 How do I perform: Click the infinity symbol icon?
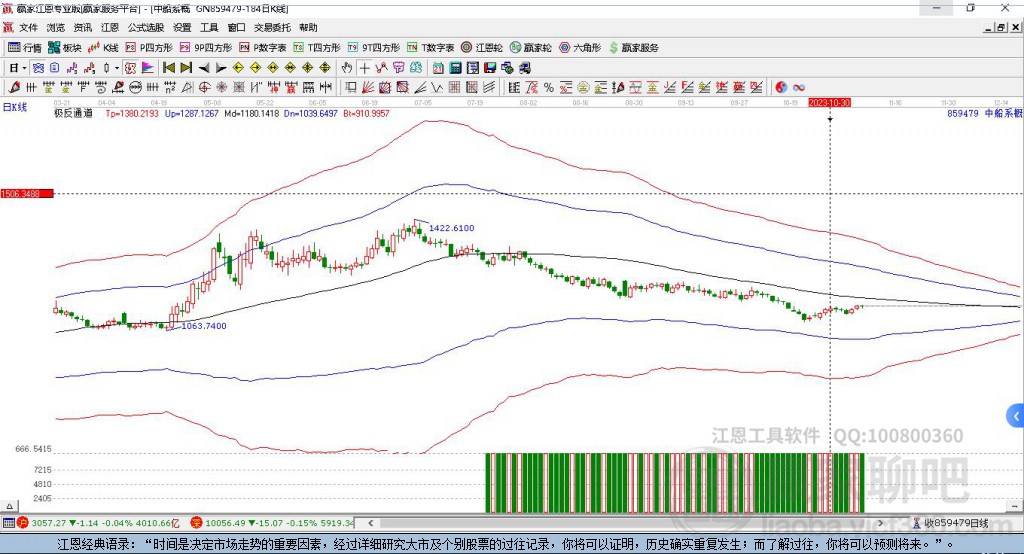pyautogui.click(x=799, y=88)
